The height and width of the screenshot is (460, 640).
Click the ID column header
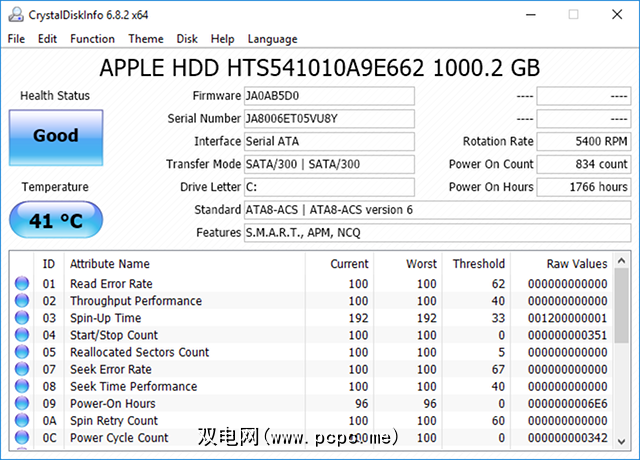click(49, 264)
